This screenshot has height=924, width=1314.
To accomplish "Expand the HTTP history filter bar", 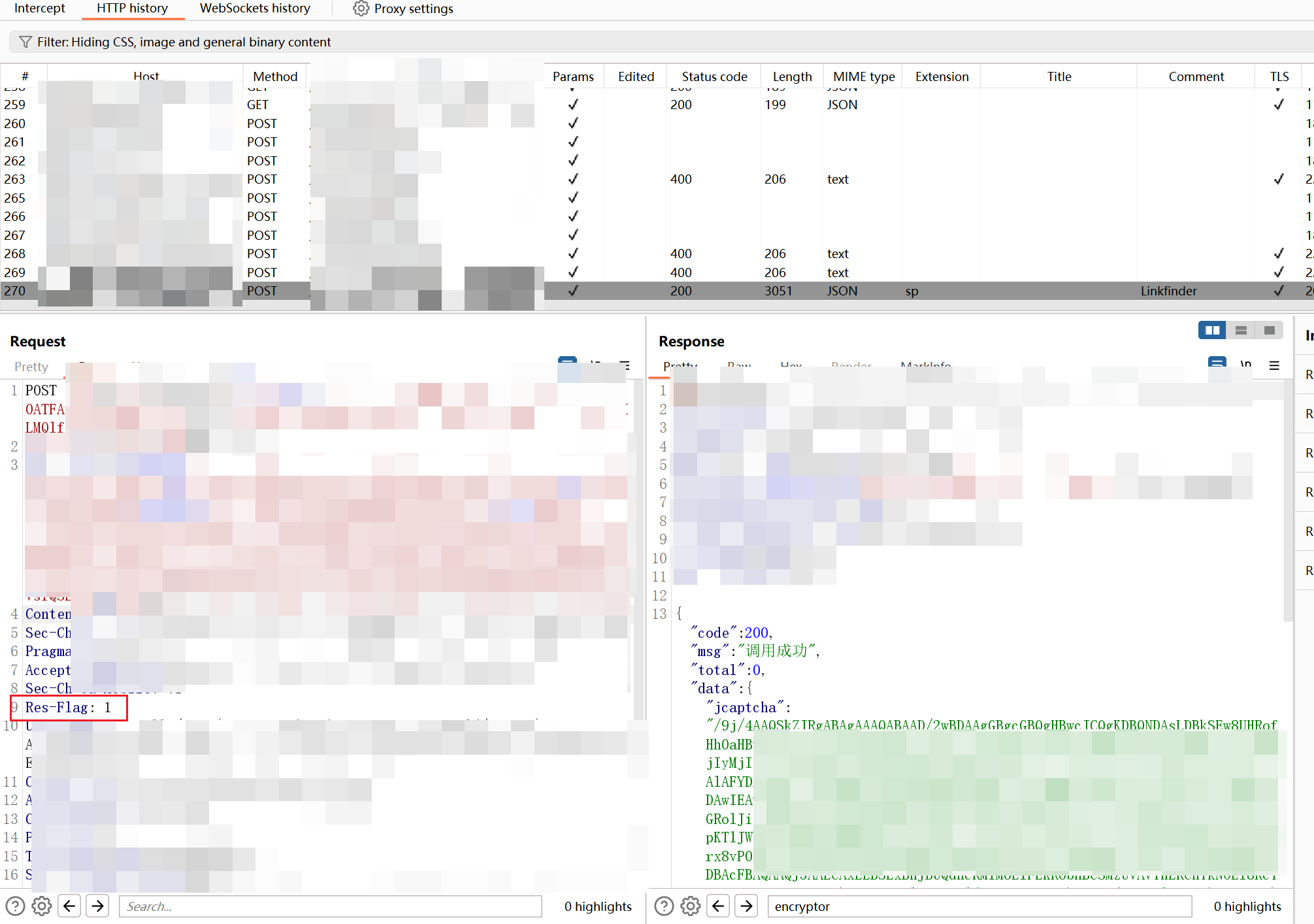I will point(184,42).
